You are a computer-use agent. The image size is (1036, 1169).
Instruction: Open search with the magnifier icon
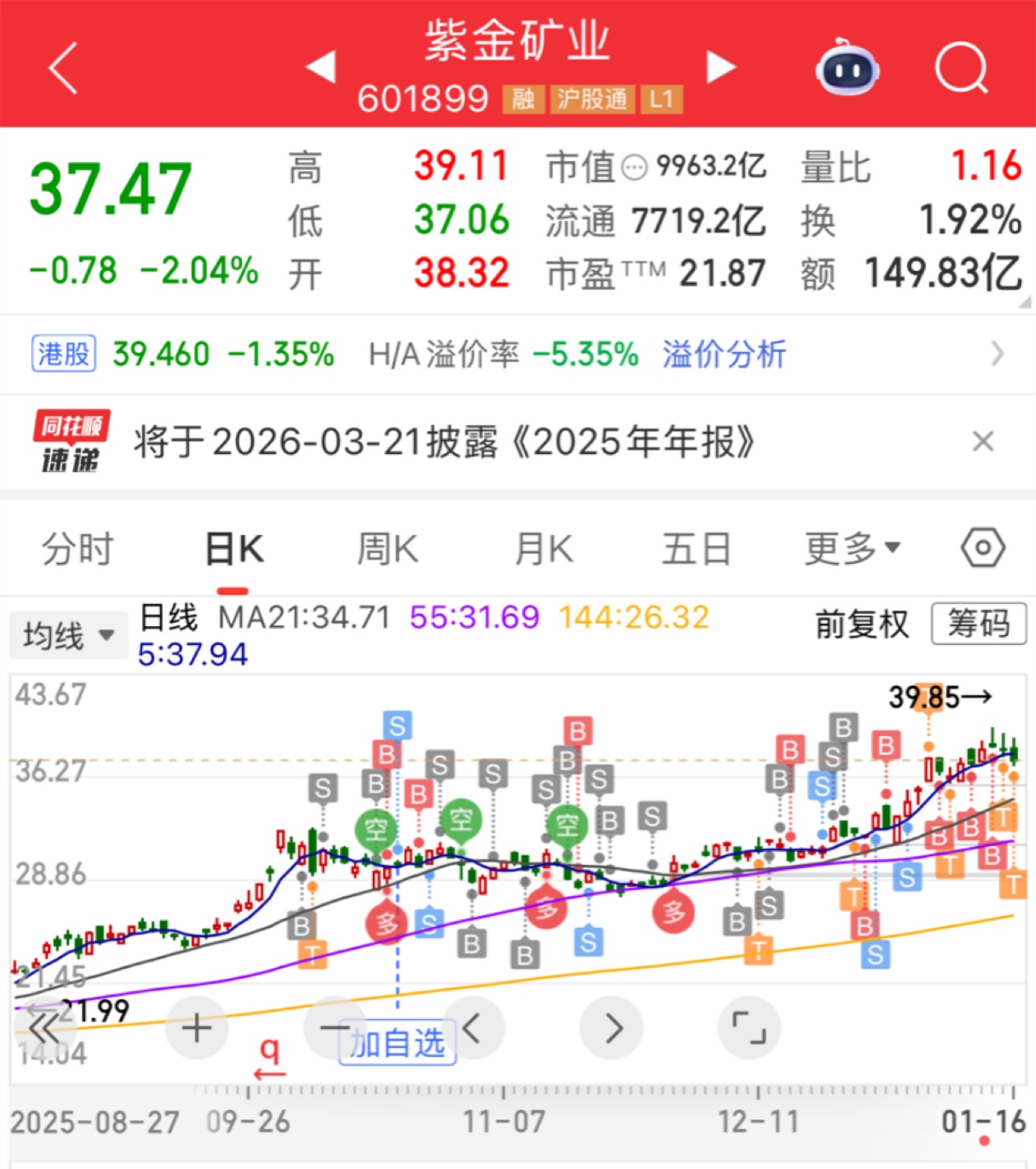(961, 68)
